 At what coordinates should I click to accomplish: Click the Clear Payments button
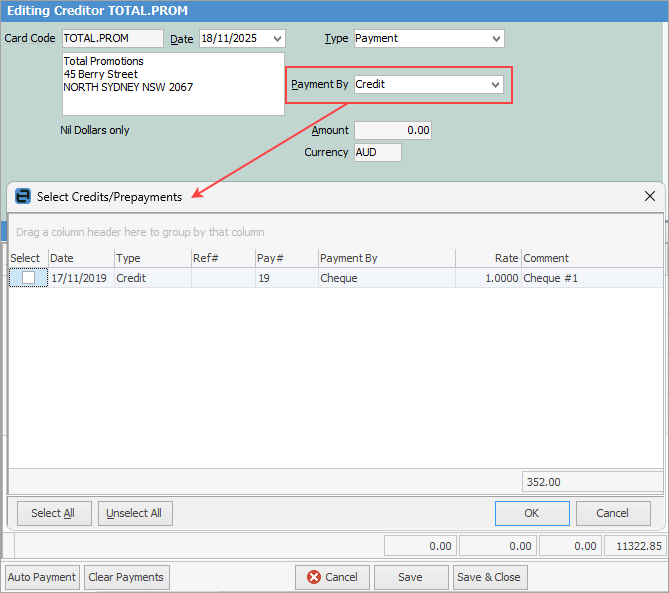(127, 577)
